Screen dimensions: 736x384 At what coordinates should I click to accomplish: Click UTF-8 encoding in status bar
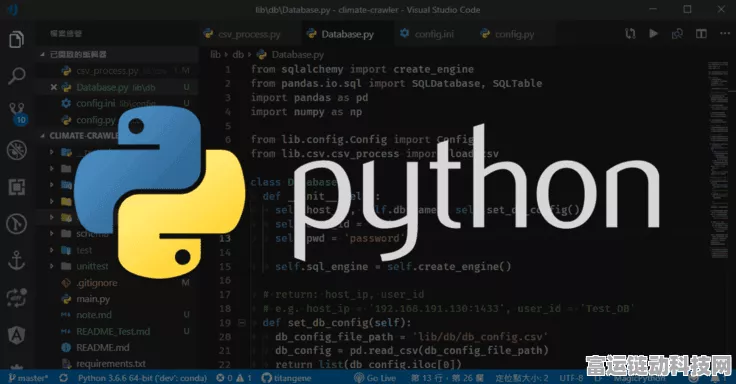571,378
